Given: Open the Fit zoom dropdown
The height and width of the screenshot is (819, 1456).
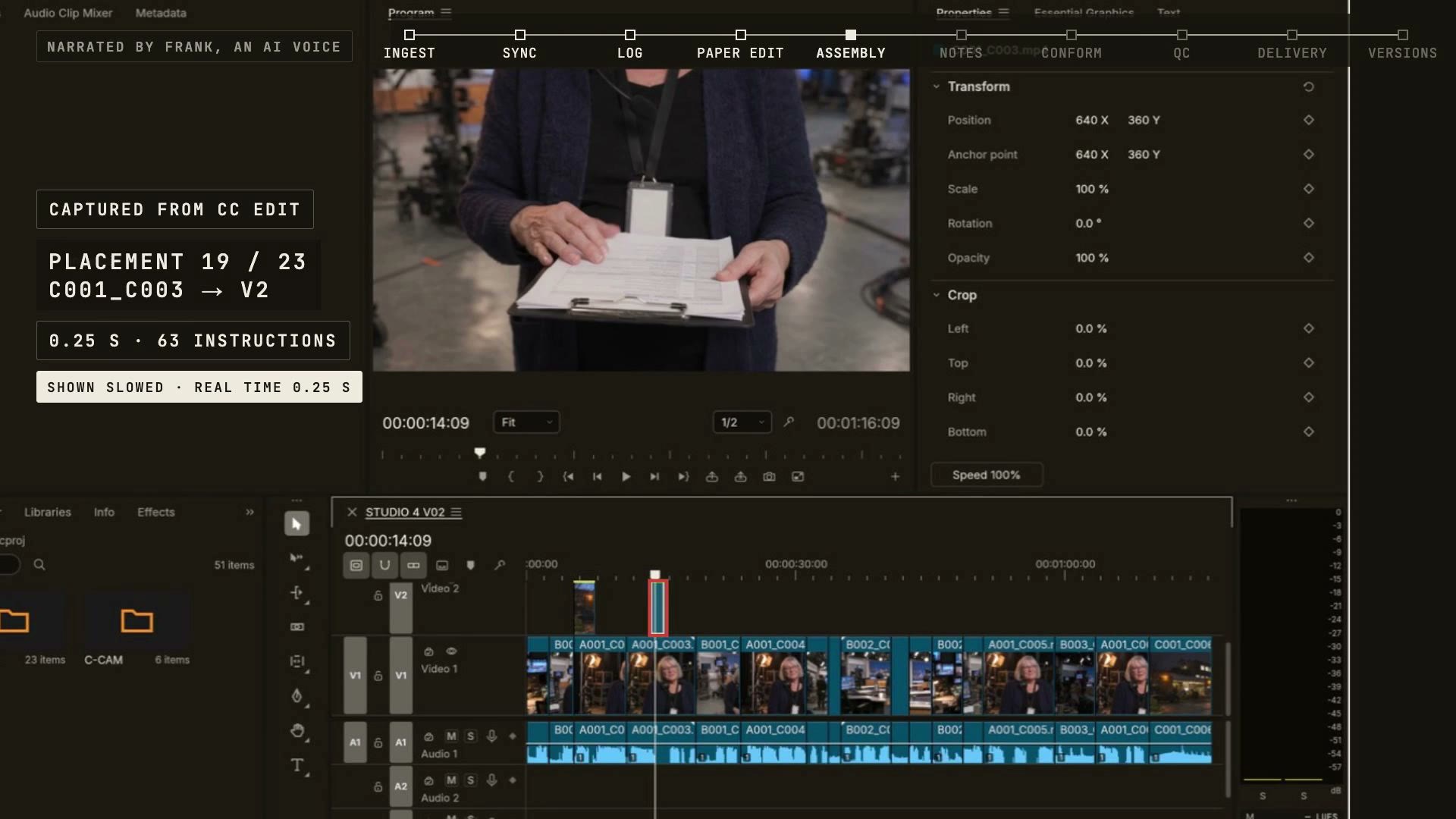Looking at the screenshot, I should (526, 422).
